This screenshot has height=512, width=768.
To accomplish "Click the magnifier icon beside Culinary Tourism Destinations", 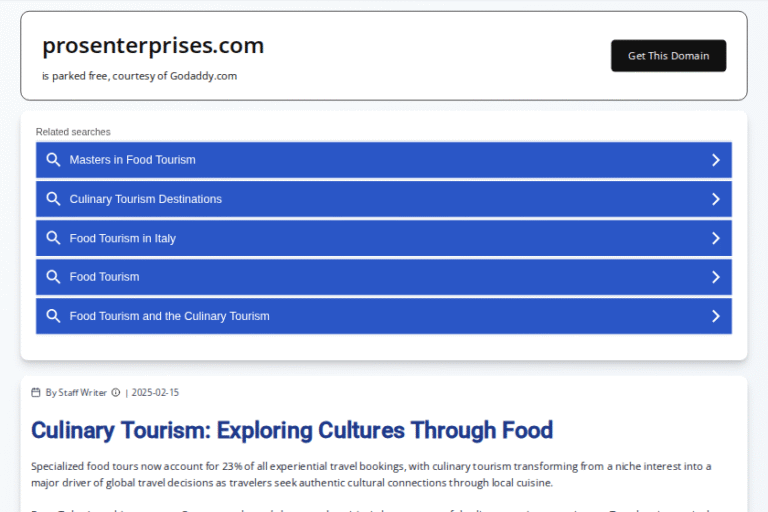I will [54, 199].
